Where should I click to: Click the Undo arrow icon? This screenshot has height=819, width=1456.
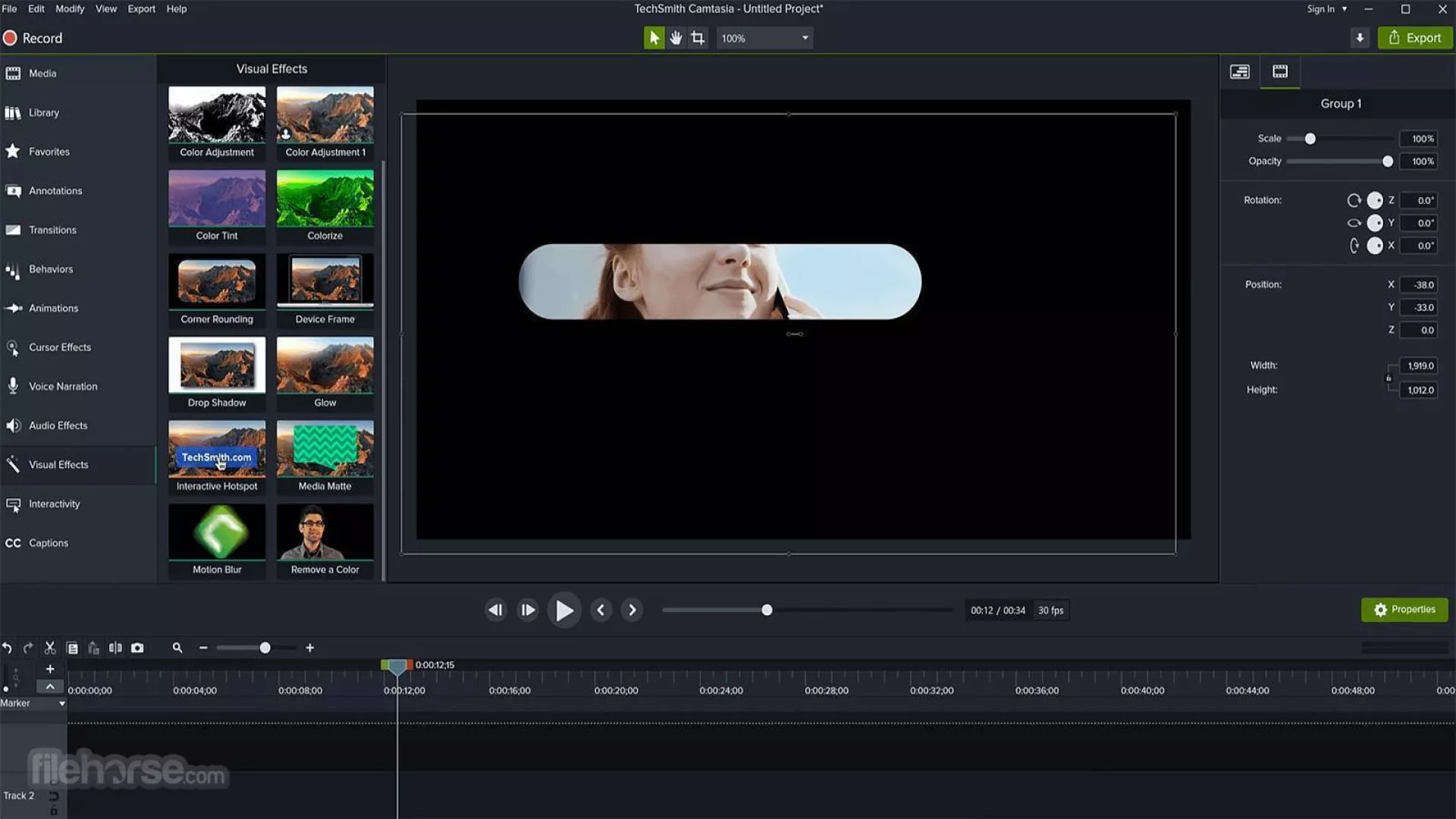(x=7, y=648)
